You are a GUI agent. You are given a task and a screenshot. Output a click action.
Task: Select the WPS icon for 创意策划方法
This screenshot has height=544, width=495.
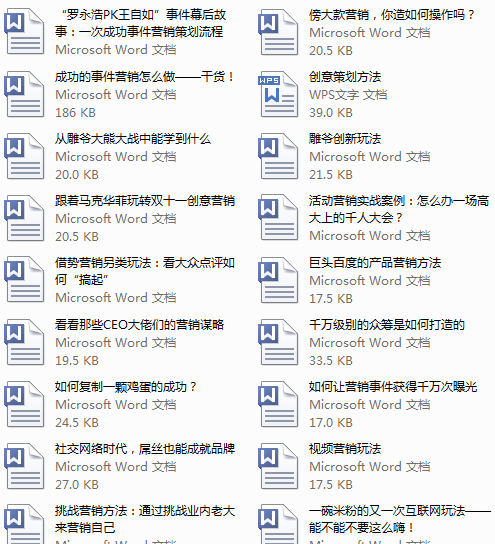point(278,94)
